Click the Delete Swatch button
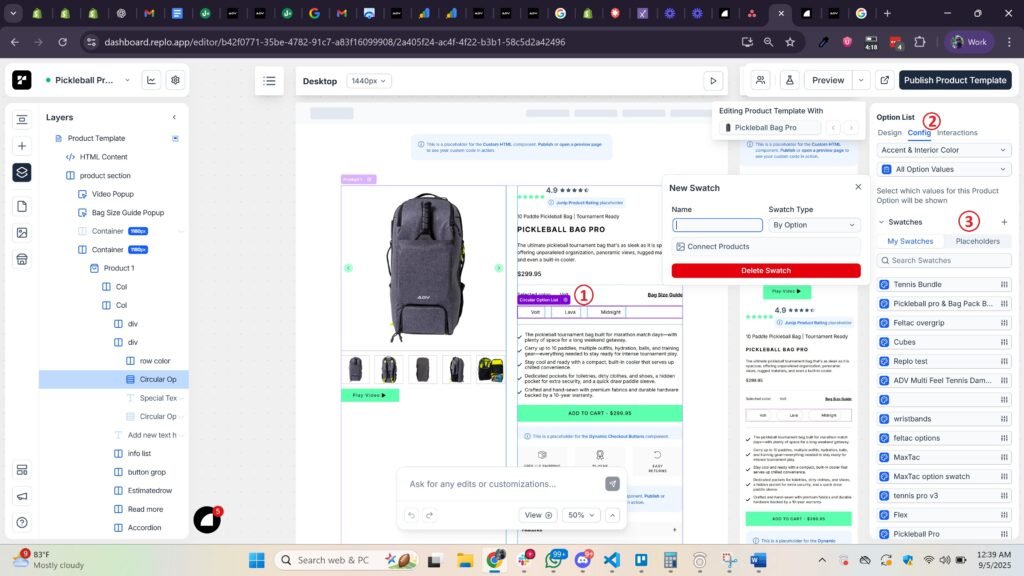 coord(765,271)
